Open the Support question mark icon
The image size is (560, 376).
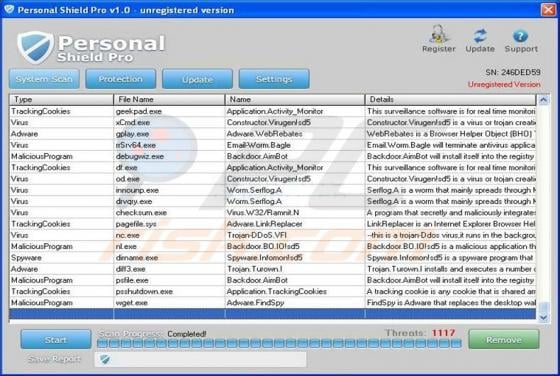coord(520,36)
